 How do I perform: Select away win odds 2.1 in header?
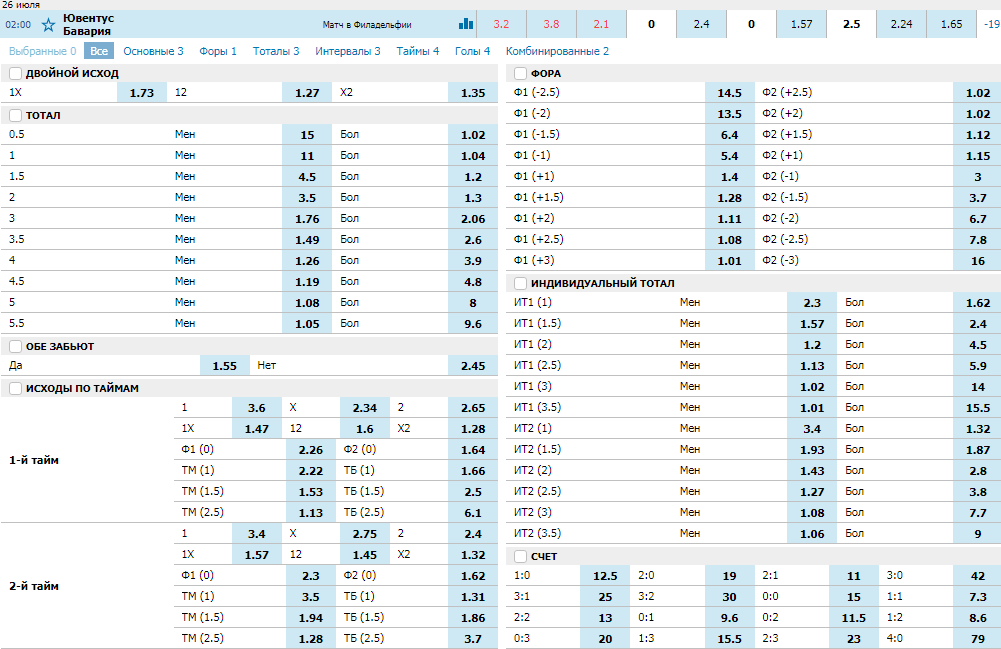point(601,24)
